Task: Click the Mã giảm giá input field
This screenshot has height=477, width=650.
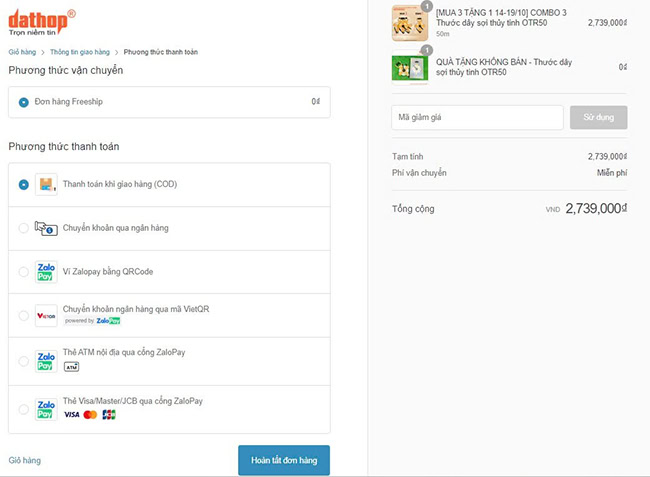Action: 478,117
